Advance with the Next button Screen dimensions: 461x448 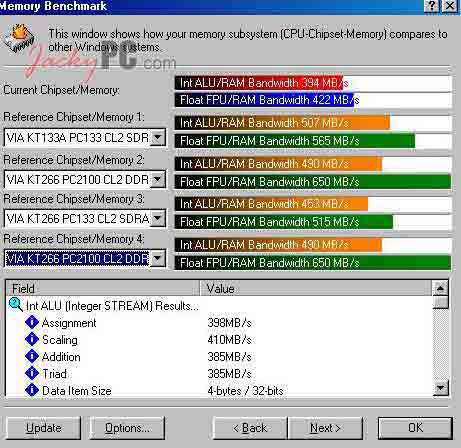click(x=325, y=428)
